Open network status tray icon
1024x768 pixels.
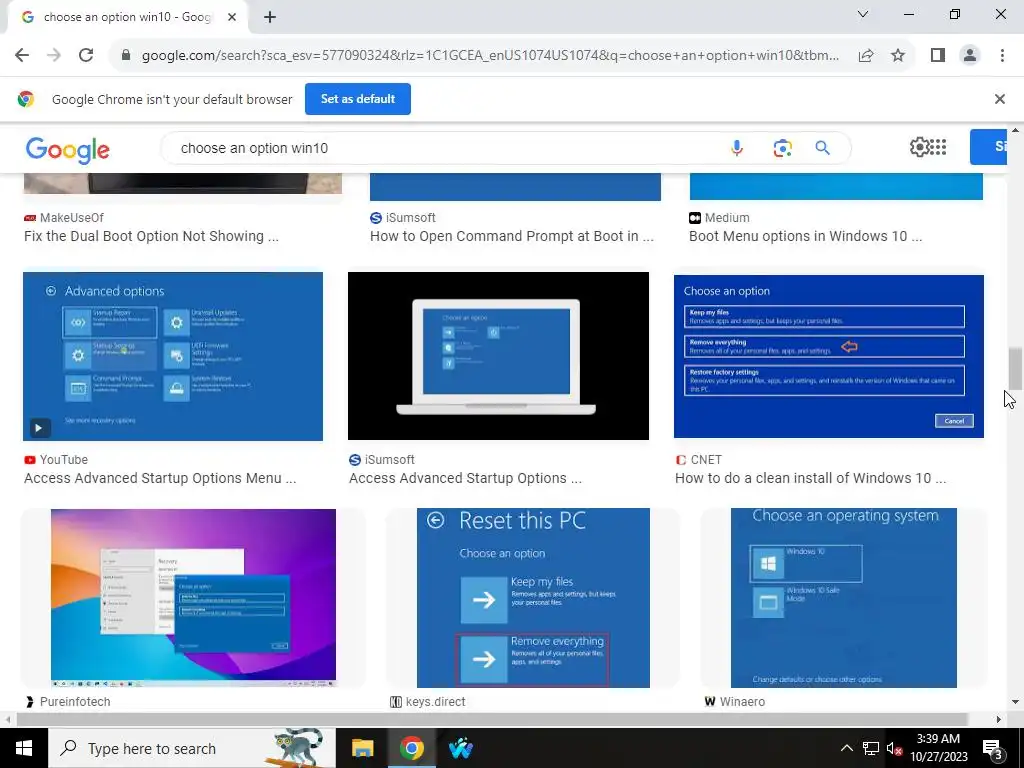(871, 748)
